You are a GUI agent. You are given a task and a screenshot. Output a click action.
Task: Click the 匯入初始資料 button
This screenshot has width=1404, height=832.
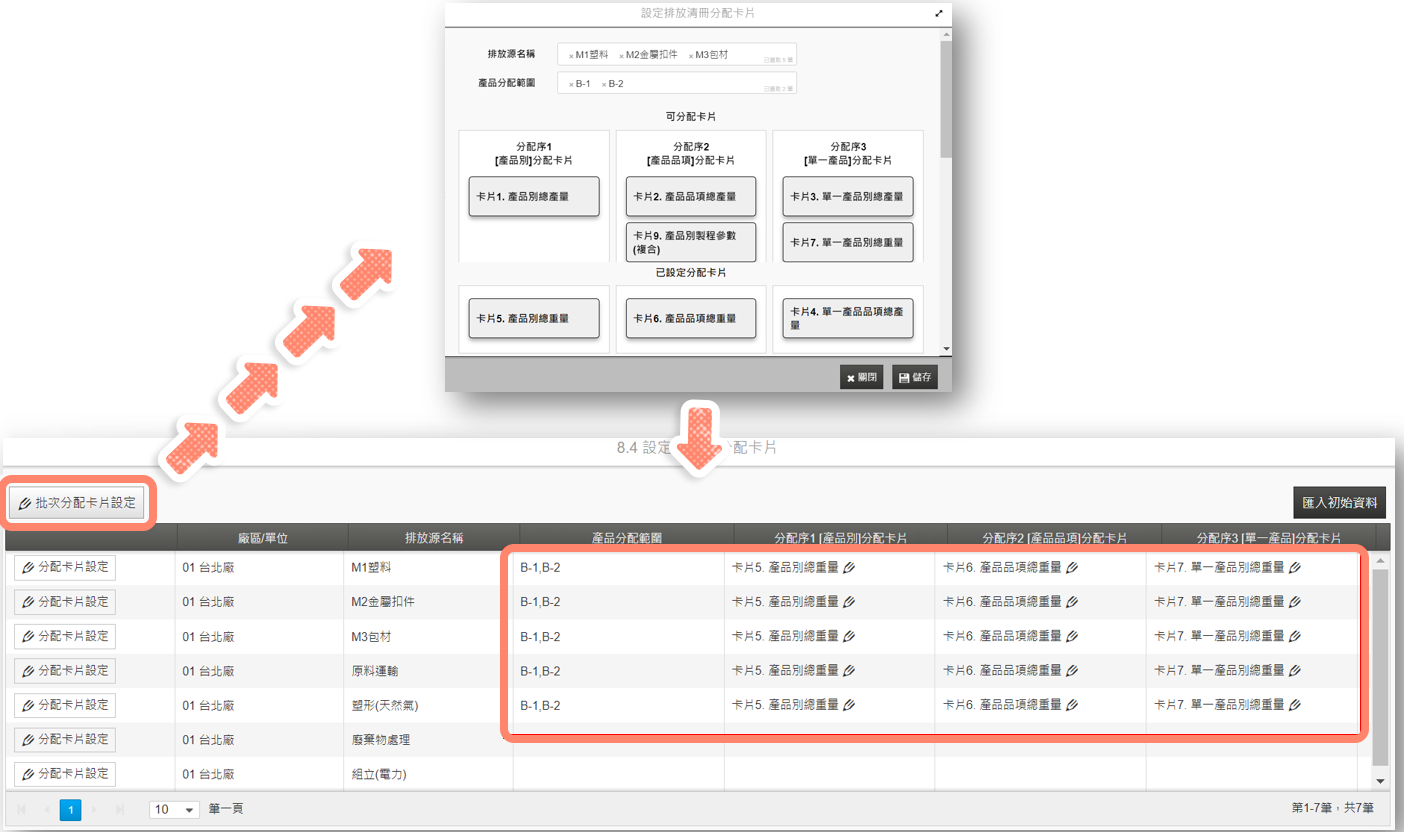pos(1338,503)
